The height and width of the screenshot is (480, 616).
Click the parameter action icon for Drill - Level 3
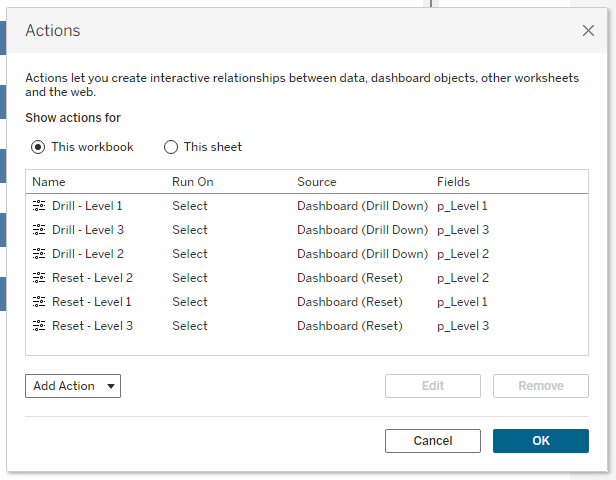[x=39, y=230]
